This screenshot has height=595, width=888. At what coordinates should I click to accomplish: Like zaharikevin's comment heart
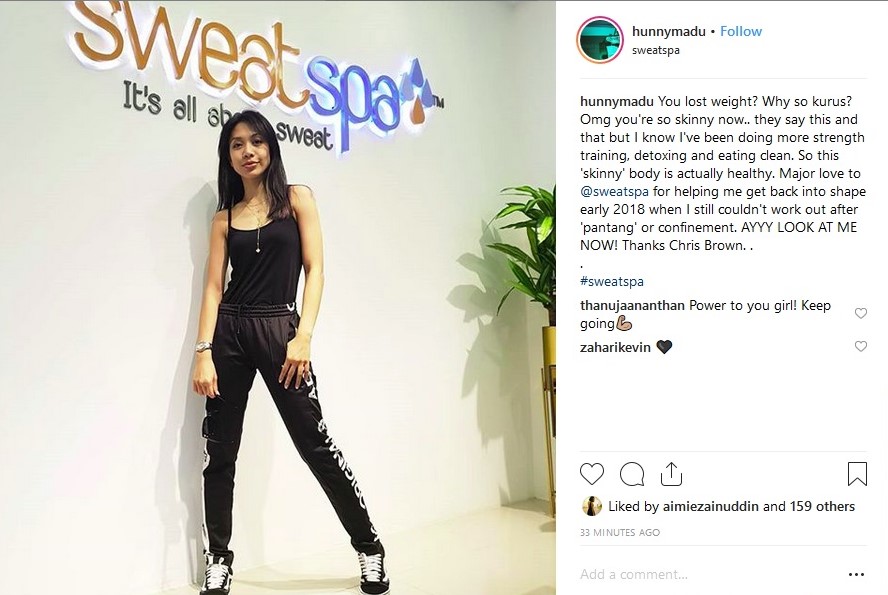[860, 346]
